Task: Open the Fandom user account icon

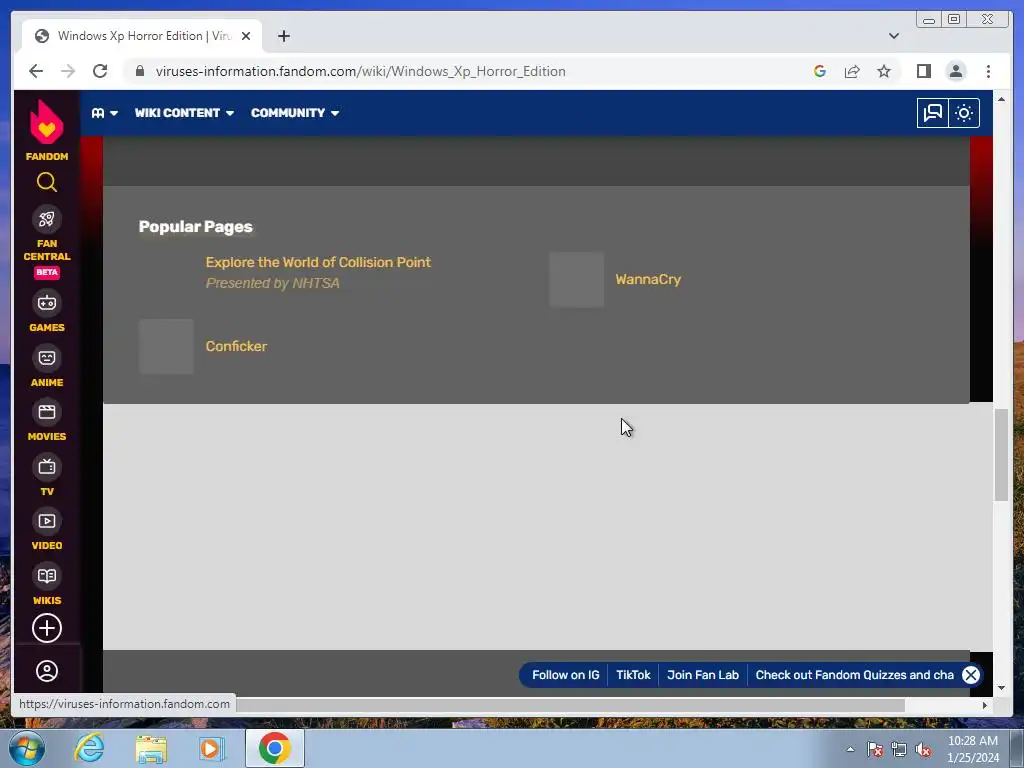Action: pos(46,671)
